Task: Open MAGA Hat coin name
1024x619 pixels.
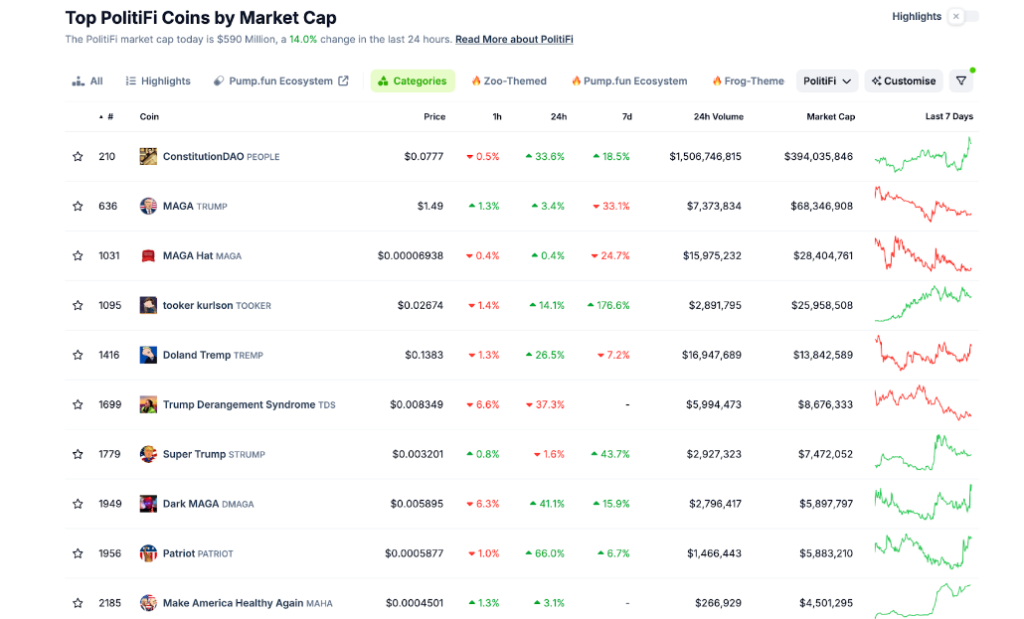Action: coord(202,256)
